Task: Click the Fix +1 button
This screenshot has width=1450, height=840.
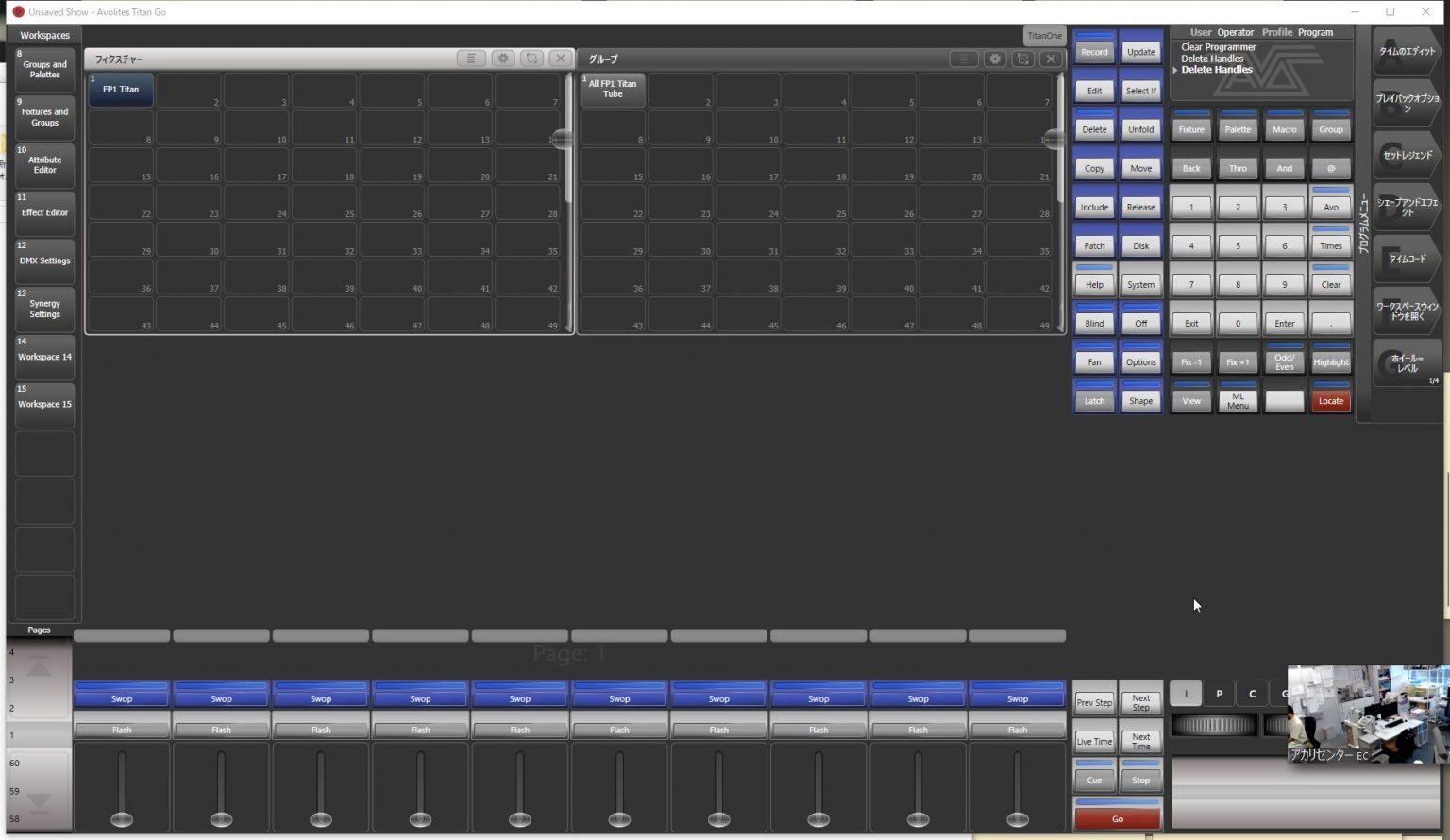Action: [1238, 361]
